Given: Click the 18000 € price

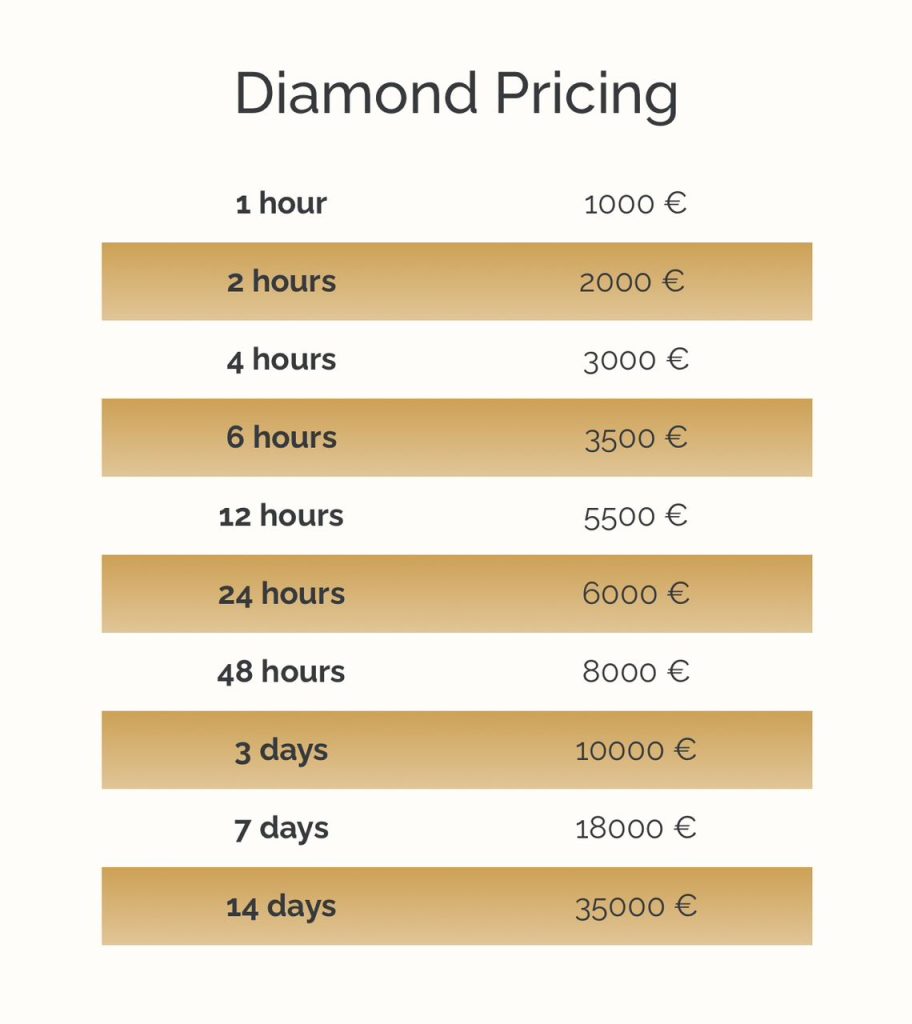Looking at the screenshot, I should 635,828.
